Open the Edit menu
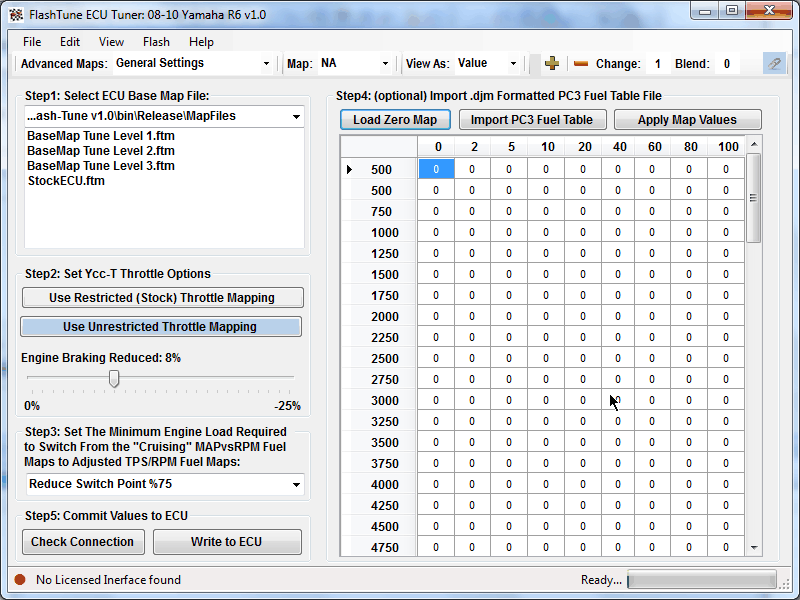800x600 pixels. tap(70, 42)
